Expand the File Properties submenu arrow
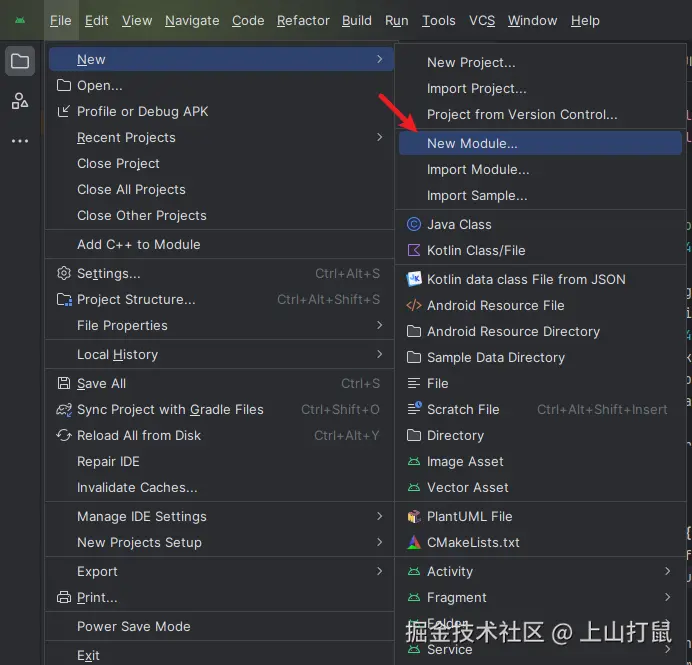This screenshot has width=692, height=665. coord(379,325)
